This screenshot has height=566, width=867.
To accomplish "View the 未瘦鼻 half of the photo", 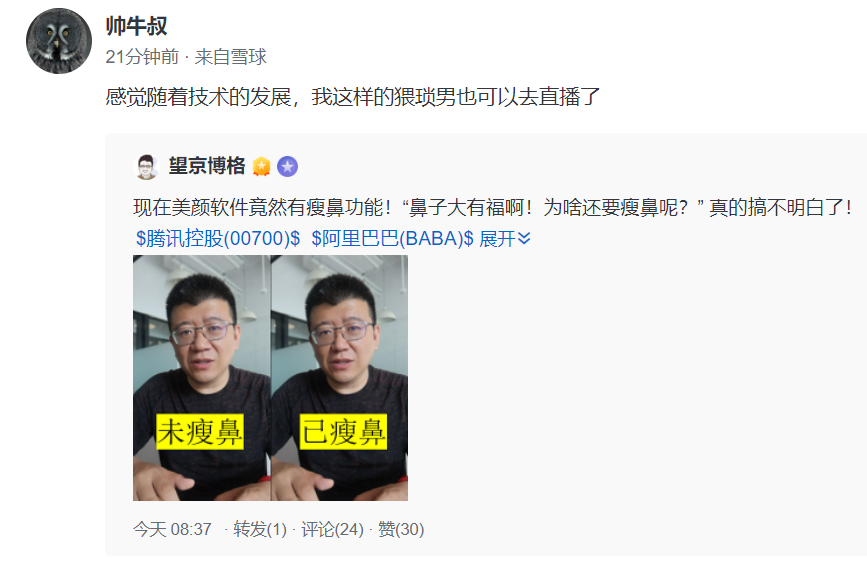I will click(202, 378).
